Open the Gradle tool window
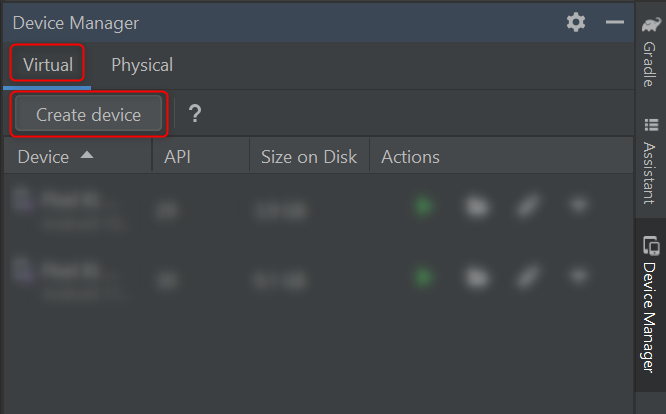Viewport: 666px width, 414px height. pos(650,51)
